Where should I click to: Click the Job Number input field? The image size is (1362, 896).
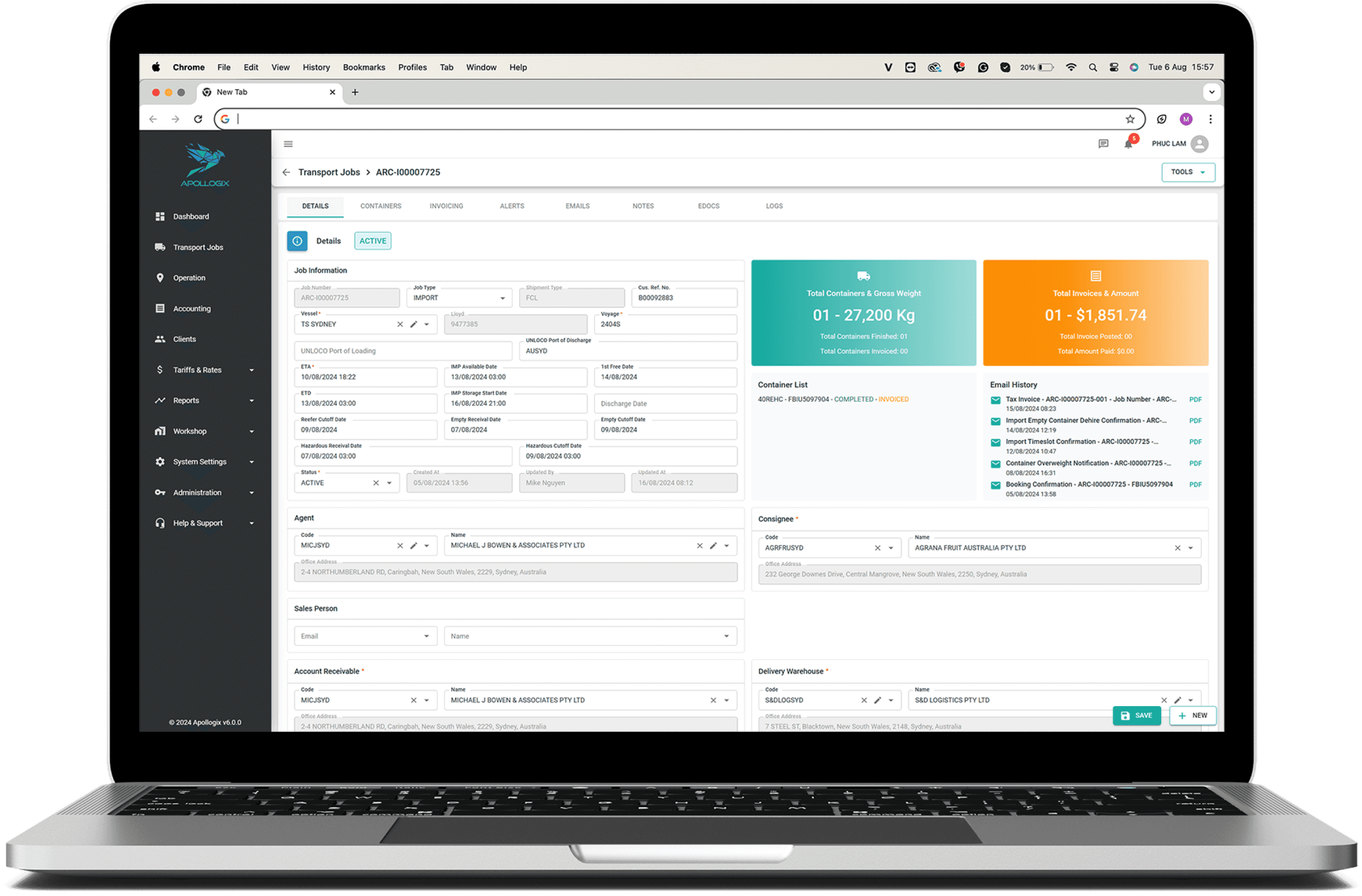(x=348, y=297)
